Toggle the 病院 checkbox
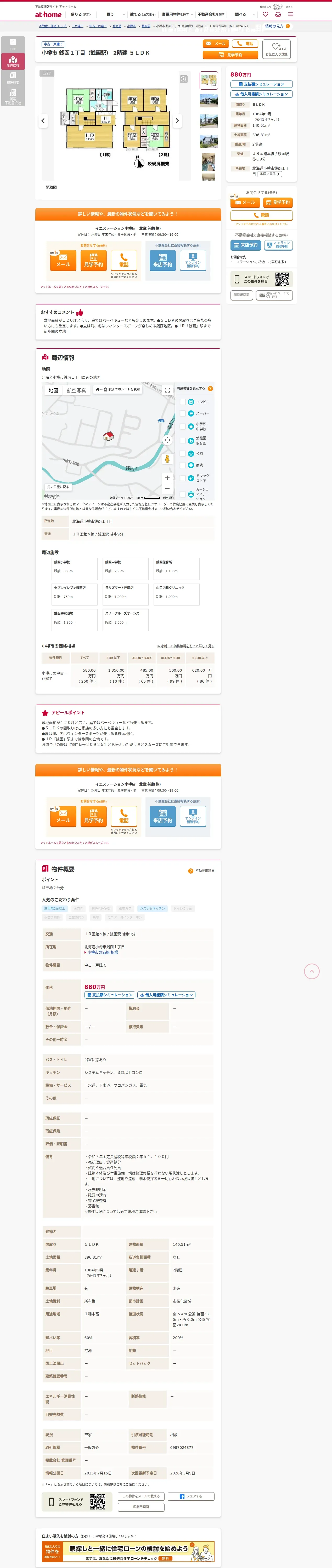This screenshot has height=1568, width=332. (183, 465)
